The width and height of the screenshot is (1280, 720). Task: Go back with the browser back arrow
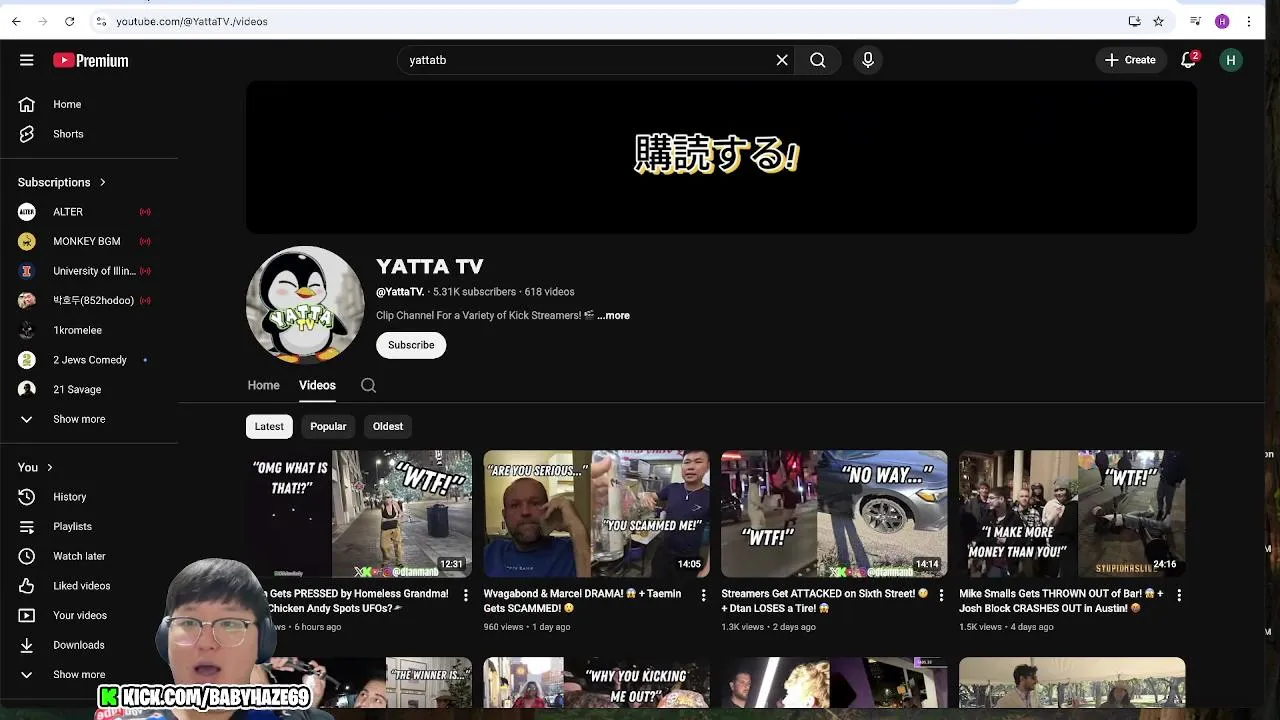click(16, 21)
